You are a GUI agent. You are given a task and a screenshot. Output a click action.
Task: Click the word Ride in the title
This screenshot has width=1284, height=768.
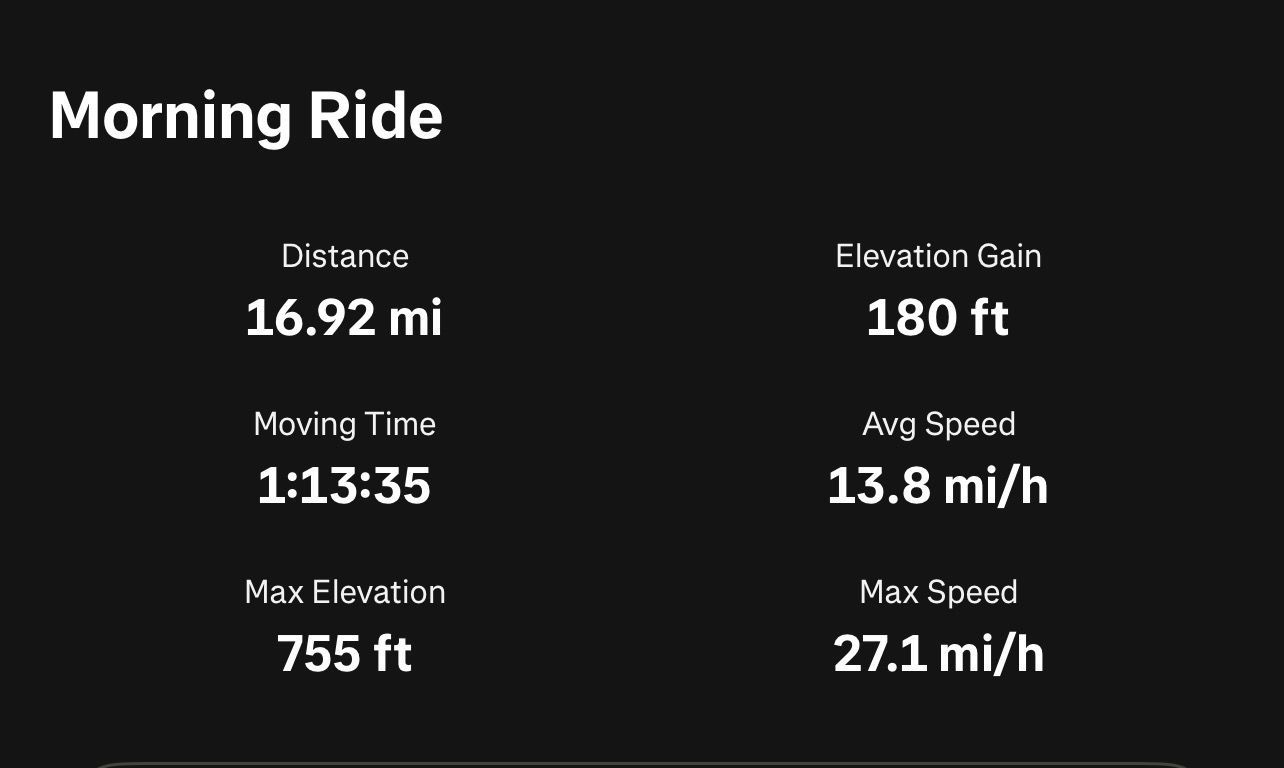pos(376,116)
